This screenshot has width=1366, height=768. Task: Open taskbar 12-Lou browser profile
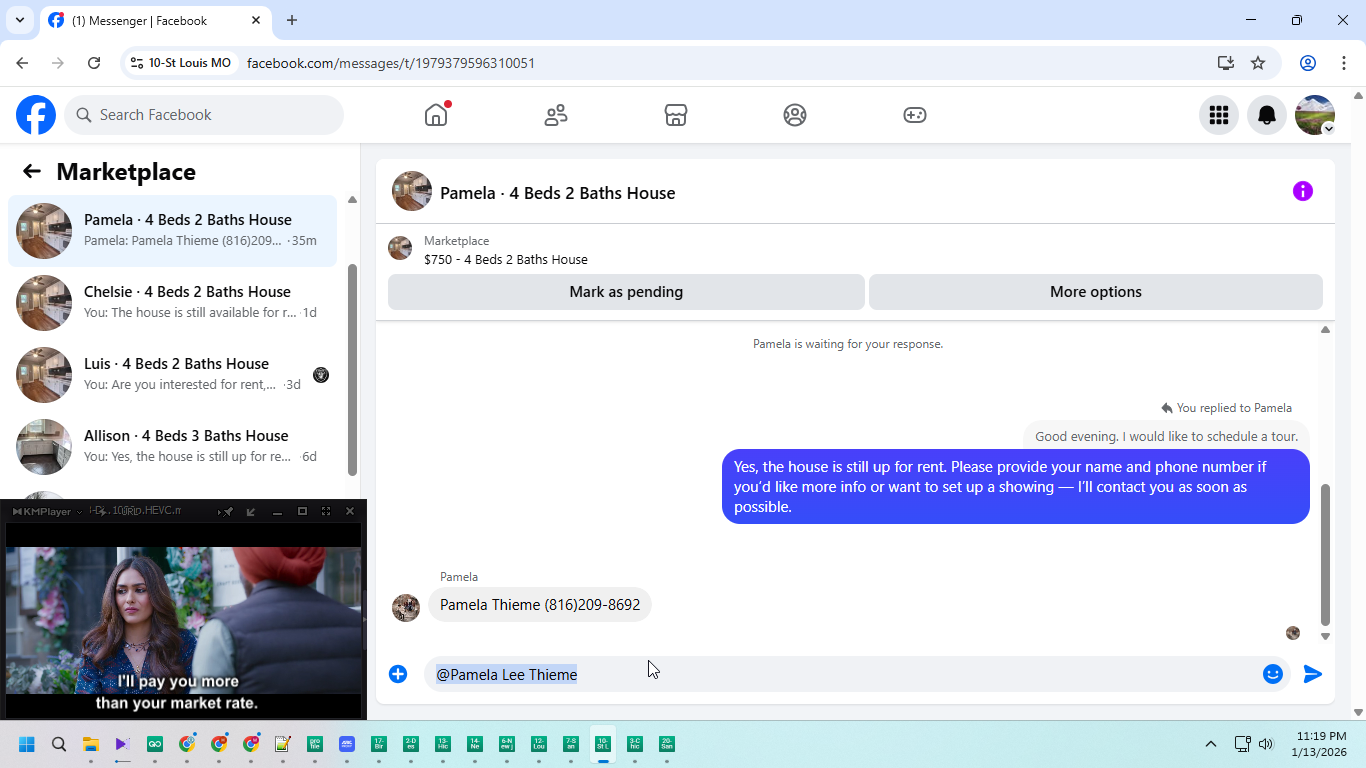click(x=539, y=744)
